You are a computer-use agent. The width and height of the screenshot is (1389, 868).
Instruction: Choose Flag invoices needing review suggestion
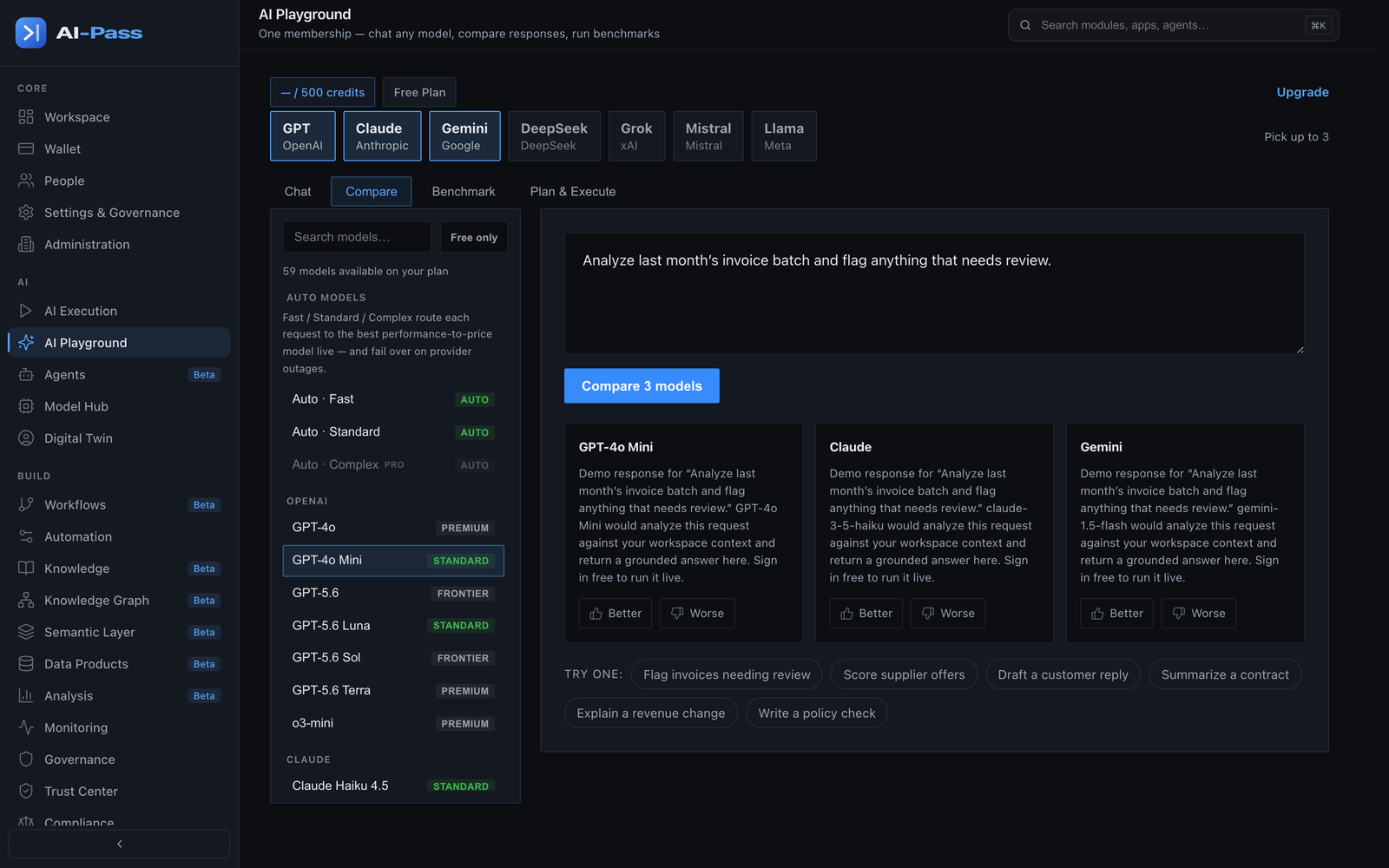727,674
